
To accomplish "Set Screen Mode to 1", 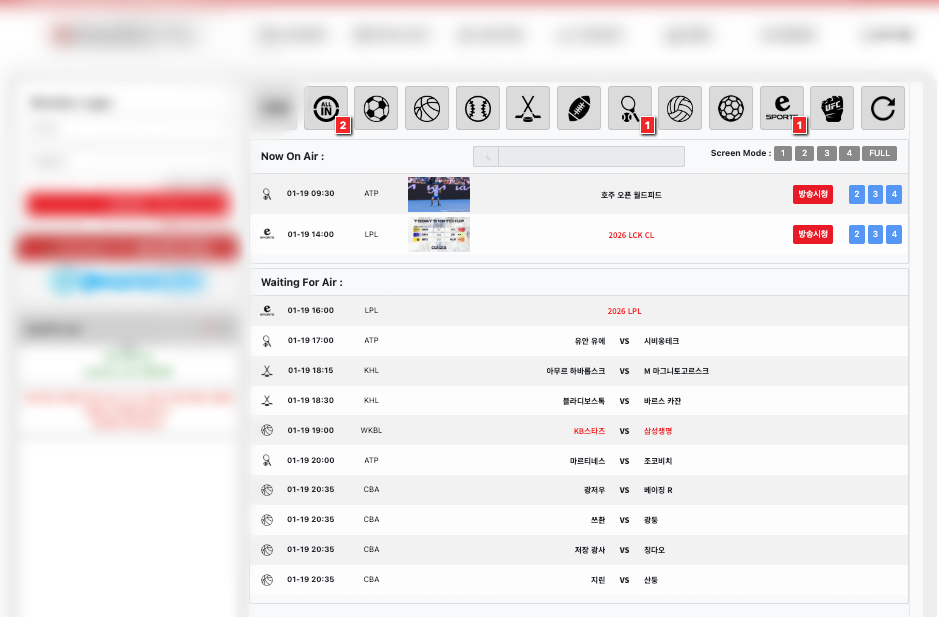I will click(782, 154).
